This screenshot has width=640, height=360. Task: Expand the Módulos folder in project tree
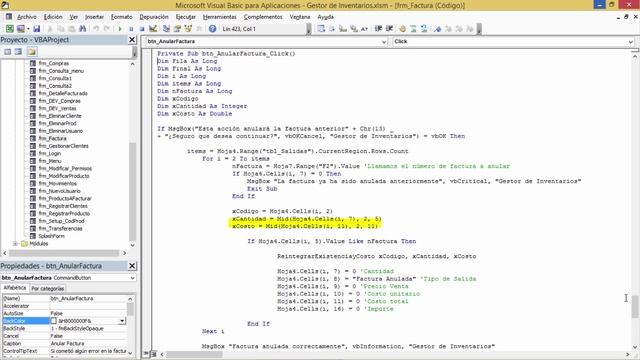15,244
